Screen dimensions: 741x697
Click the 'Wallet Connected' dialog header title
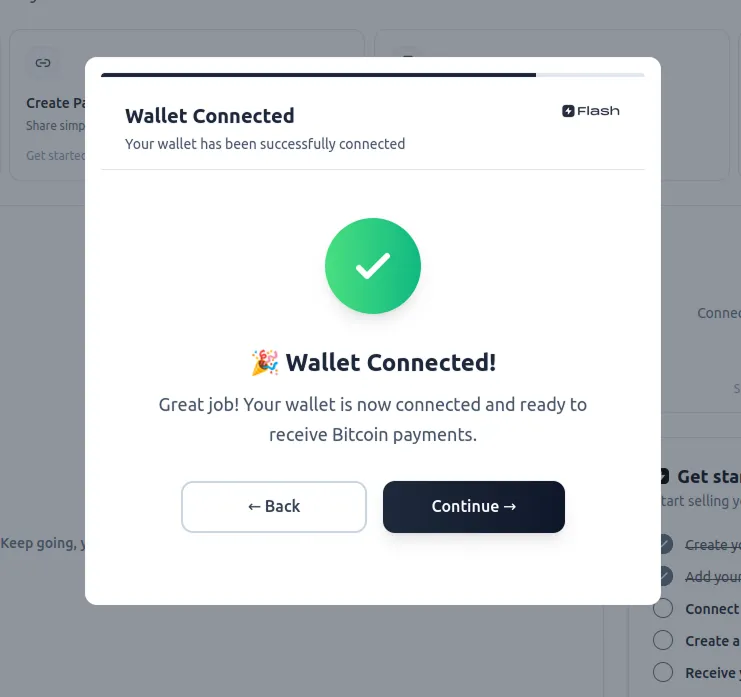209,116
